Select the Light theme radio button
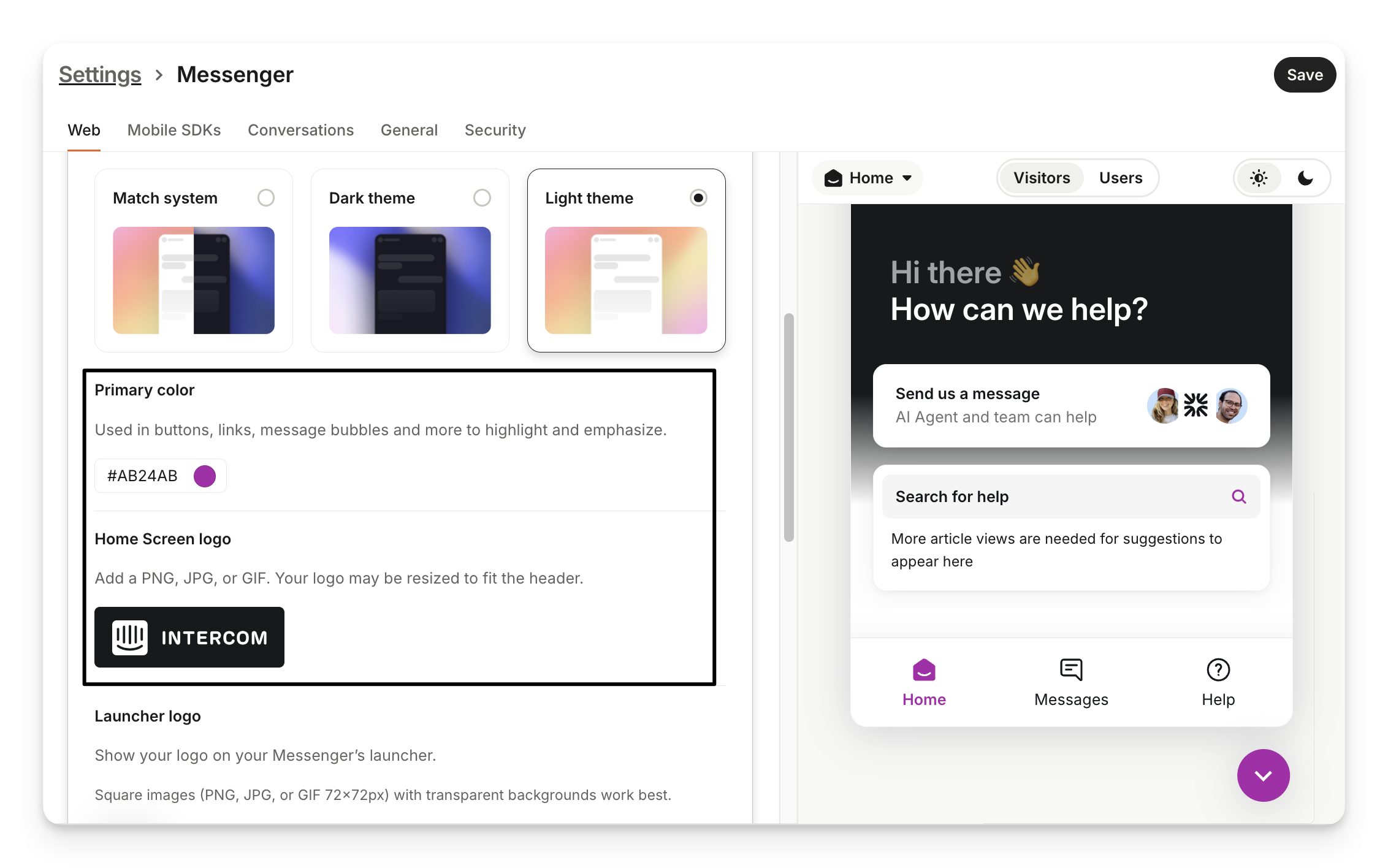Screen dimensions: 1388x868 698,198
